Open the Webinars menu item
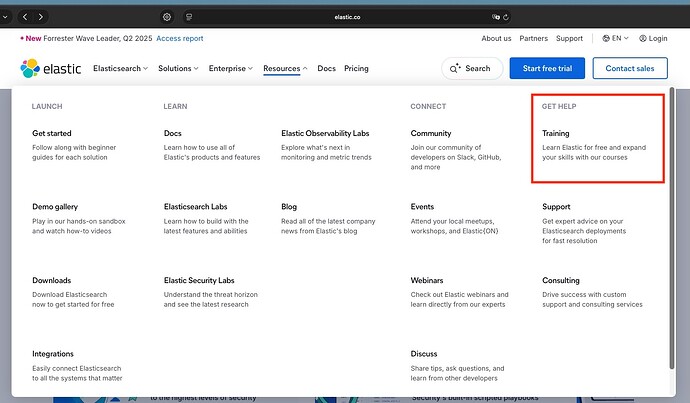 [x=427, y=280]
